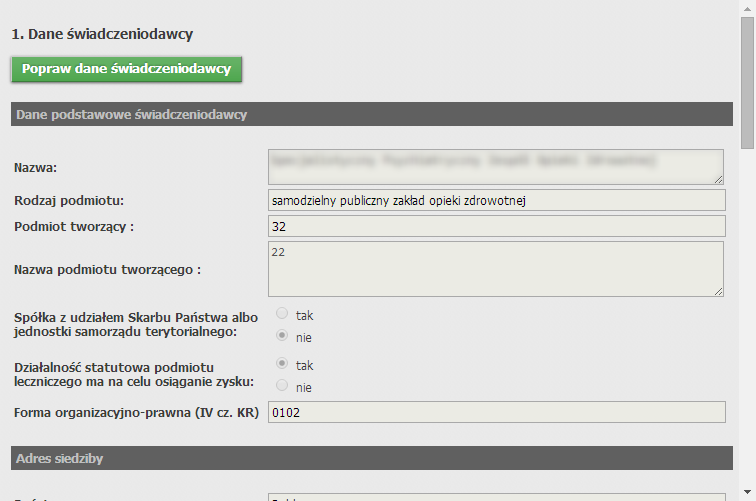Click the '1. Dane świadczeniodawcy' heading
This screenshot has height=501, width=756.
pyautogui.click(x=102, y=34)
